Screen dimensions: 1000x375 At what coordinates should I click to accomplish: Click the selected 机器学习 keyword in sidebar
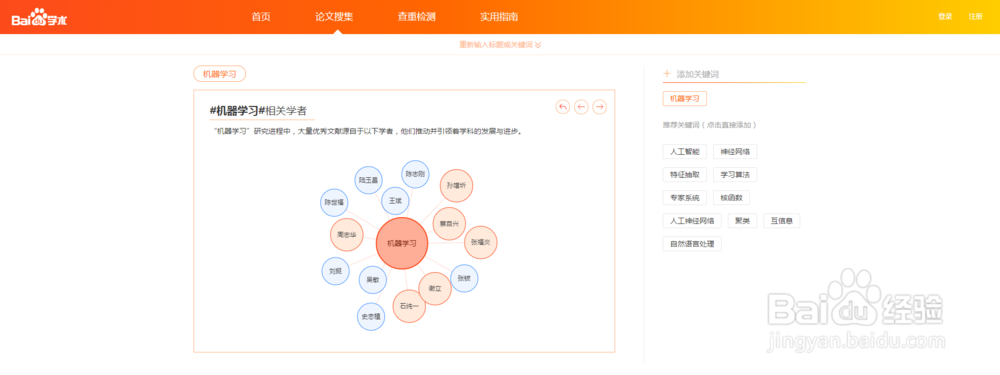click(x=685, y=99)
